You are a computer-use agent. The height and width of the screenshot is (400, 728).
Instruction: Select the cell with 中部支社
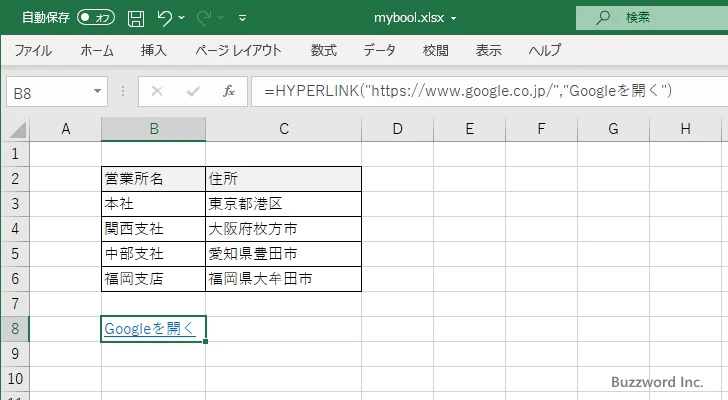pos(153,254)
